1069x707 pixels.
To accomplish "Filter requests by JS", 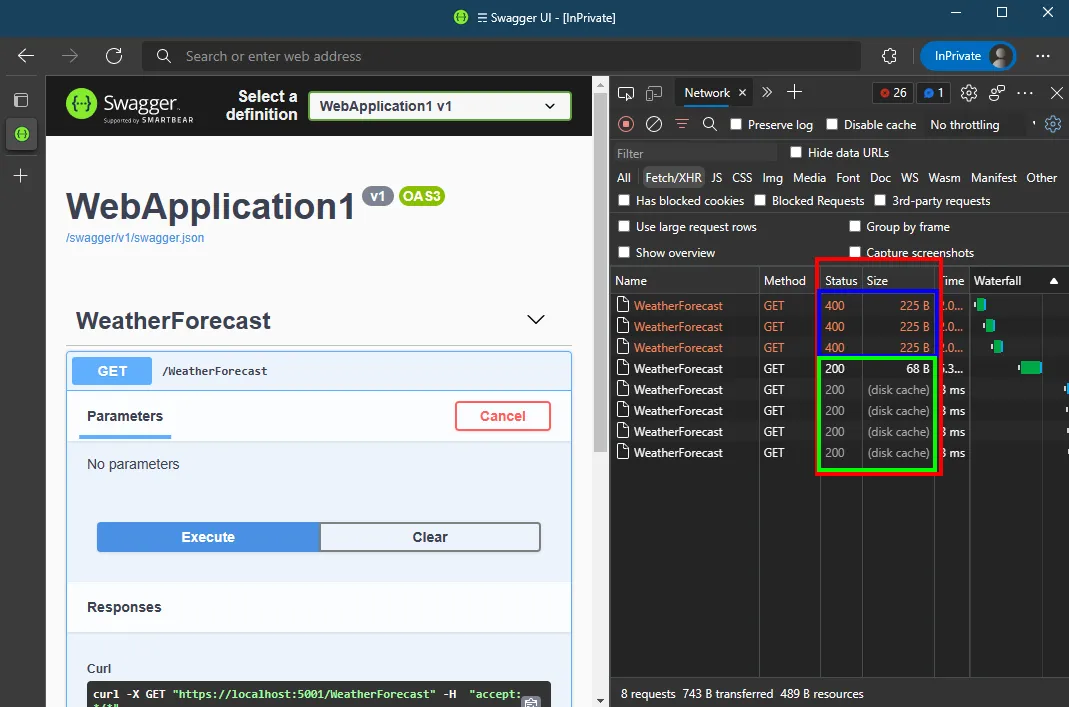I will click(x=717, y=178).
